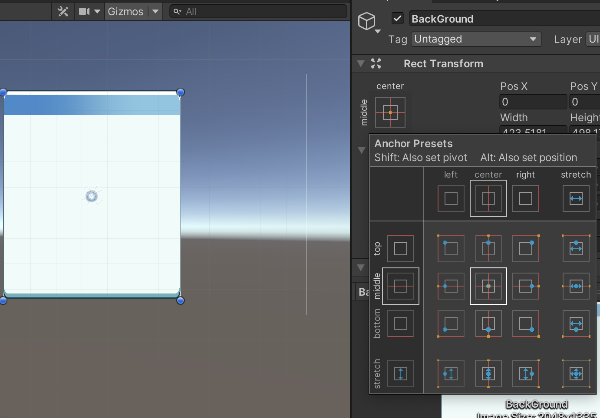
Task: Click the GameObject cube icon in Inspector
Action: point(367,21)
